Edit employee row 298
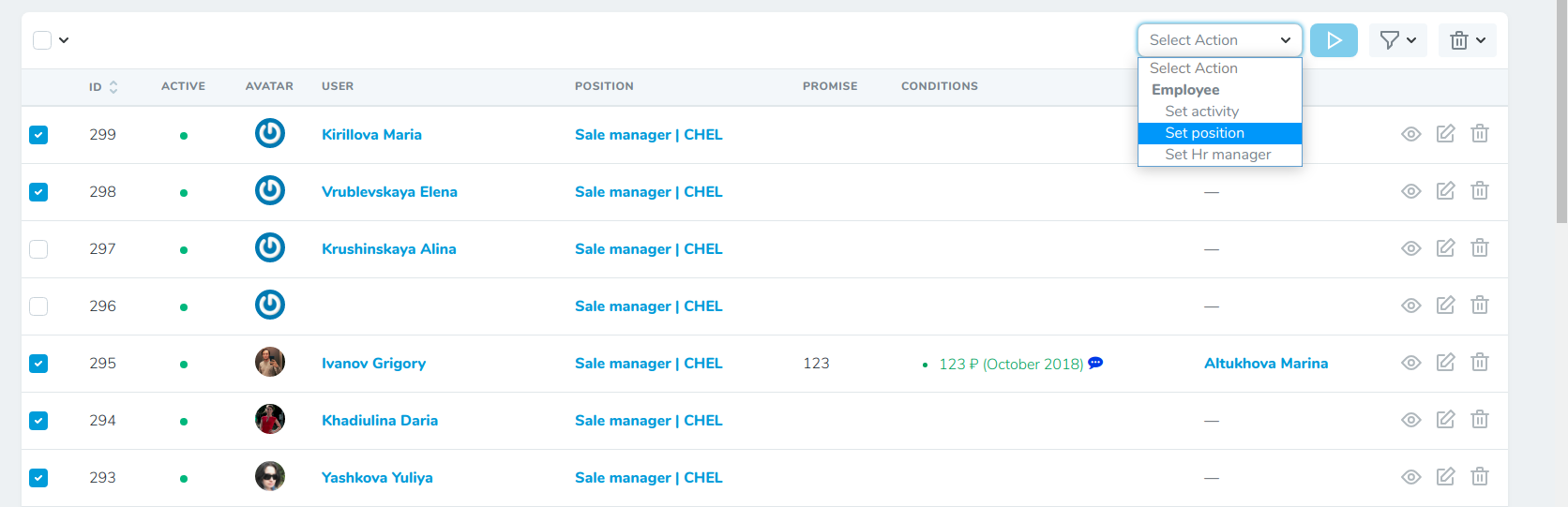Screen dimensions: 1568x507 (x=1445, y=191)
